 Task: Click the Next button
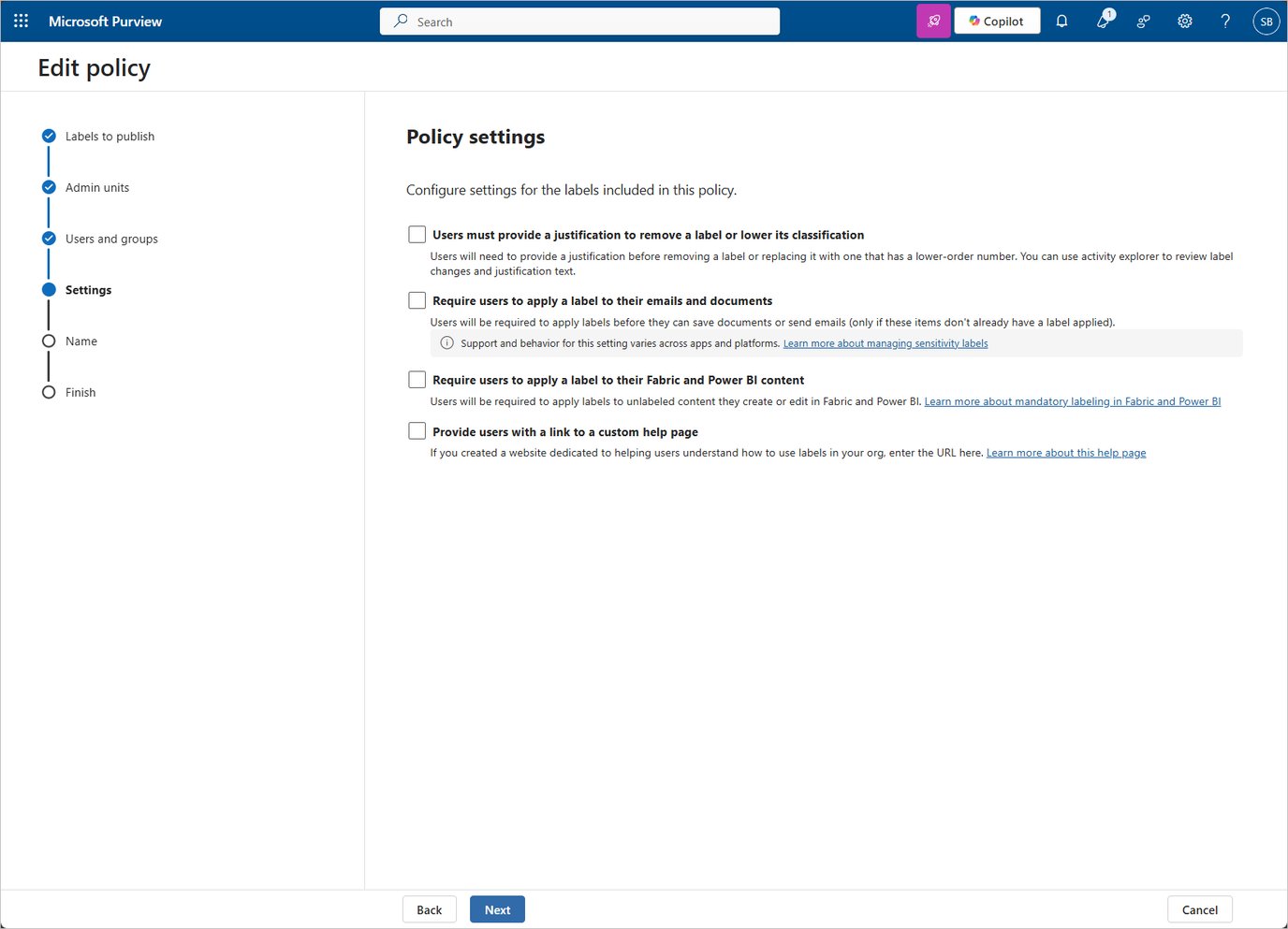[497, 908]
